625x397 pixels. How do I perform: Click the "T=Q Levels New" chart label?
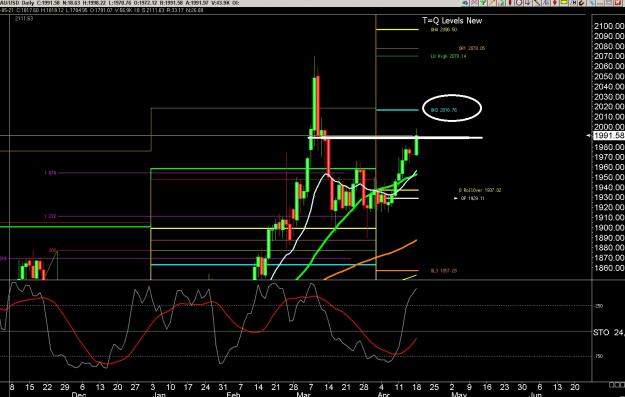tap(452, 20)
